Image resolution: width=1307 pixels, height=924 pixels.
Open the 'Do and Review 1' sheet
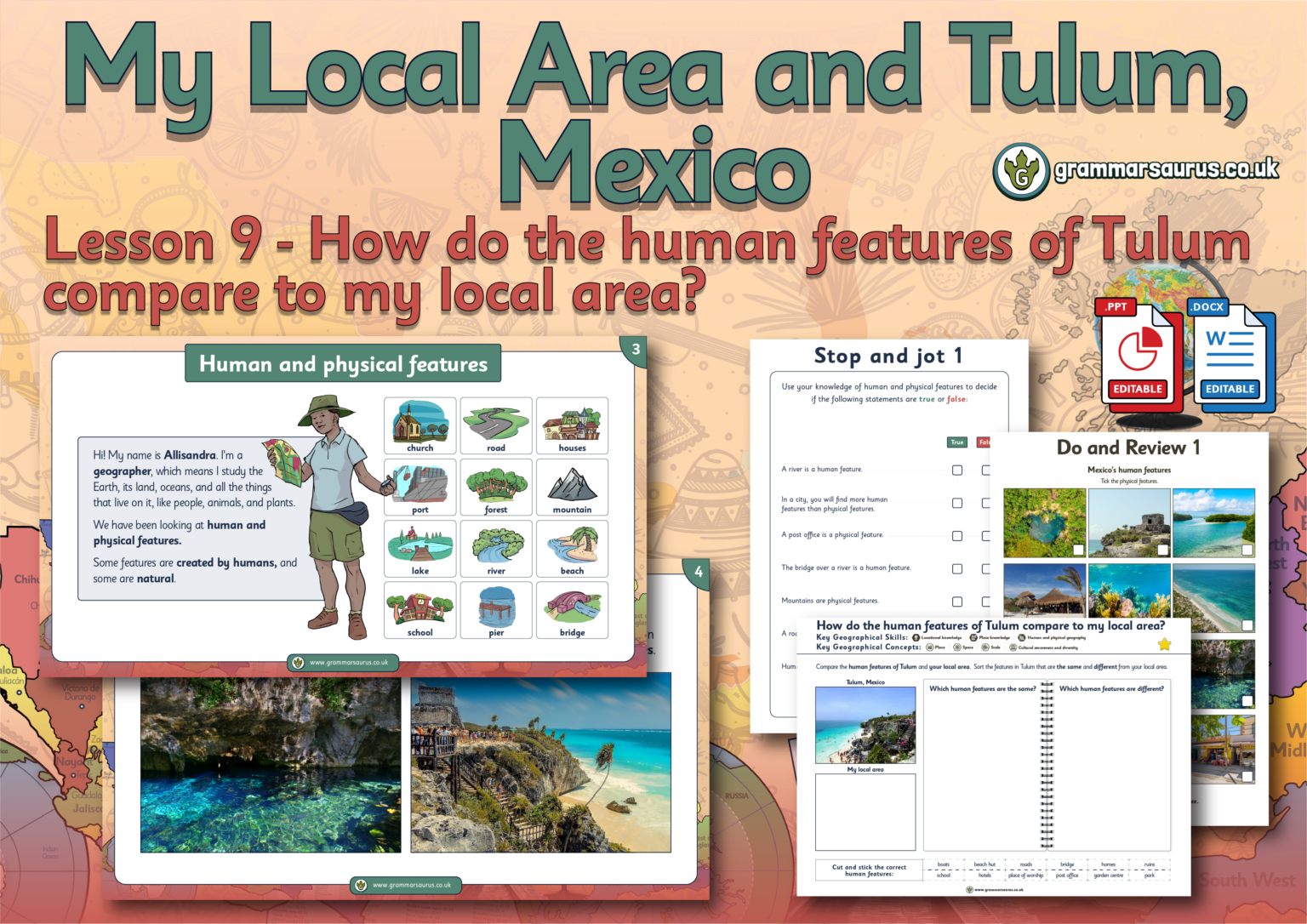coord(1129,447)
